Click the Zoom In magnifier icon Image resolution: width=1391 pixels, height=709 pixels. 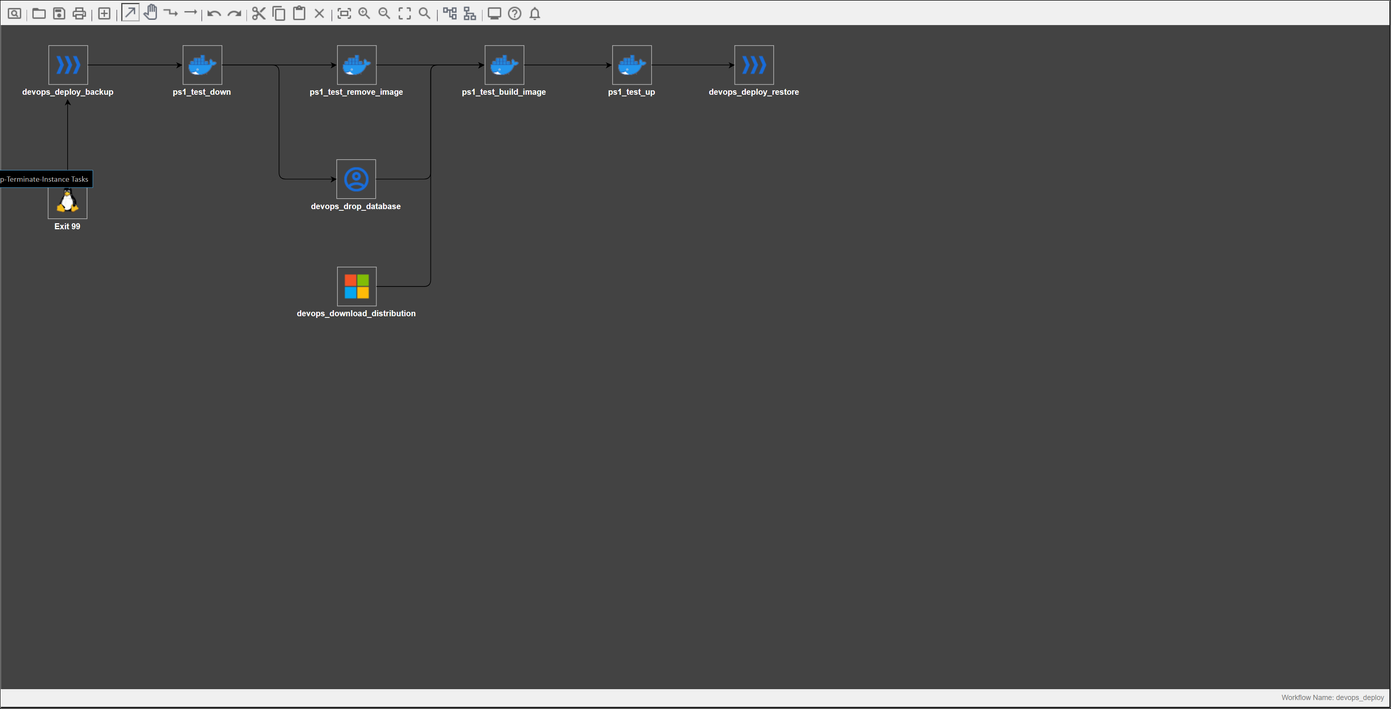[x=364, y=14]
